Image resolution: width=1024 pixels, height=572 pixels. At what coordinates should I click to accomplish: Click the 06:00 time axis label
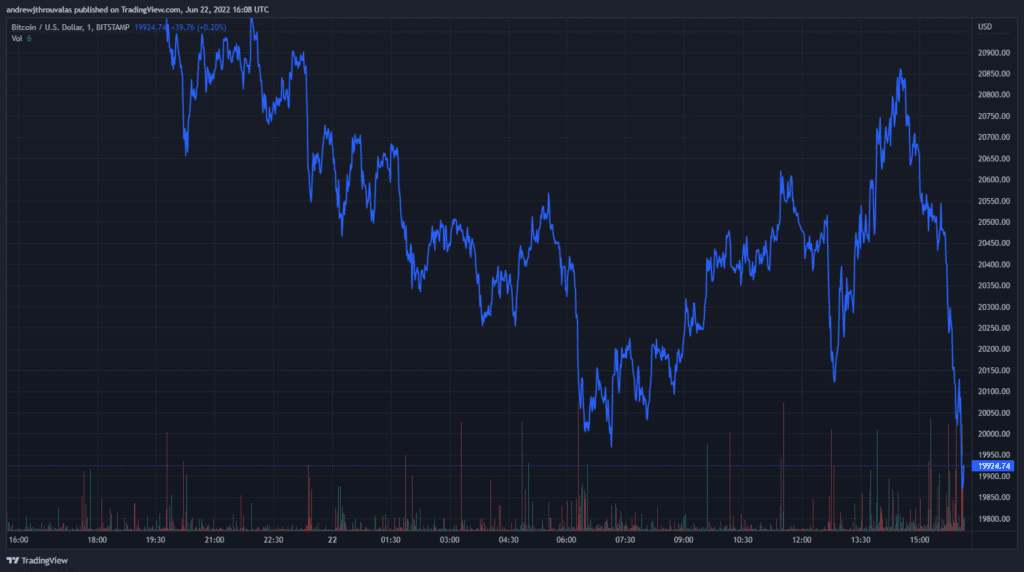(566, 540)
